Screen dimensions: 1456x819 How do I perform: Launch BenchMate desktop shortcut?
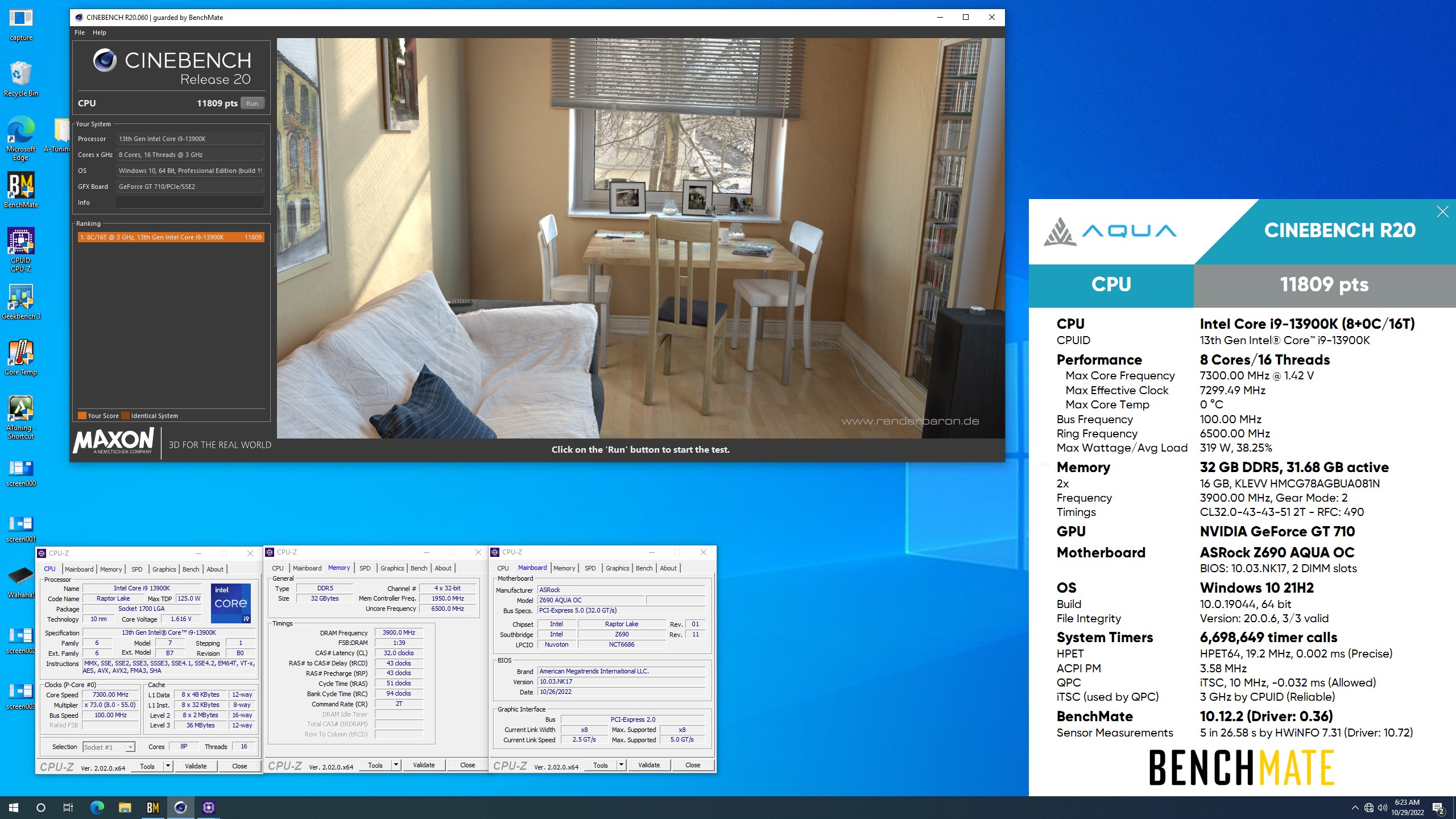(21, 190)
